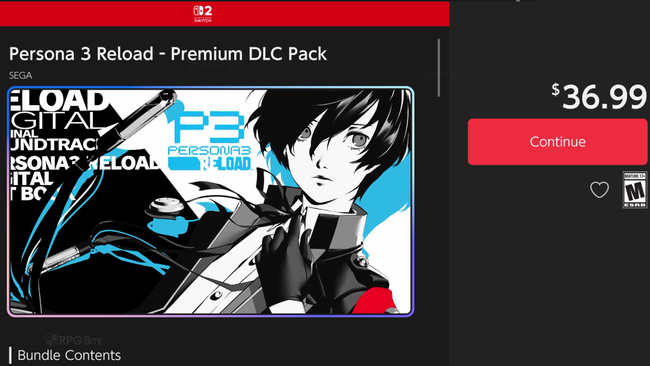Image resolution: width=650 pixels, height=366 pixels.
Task: Open the SEGA publisher link
Action: click(x=20, y=75)
